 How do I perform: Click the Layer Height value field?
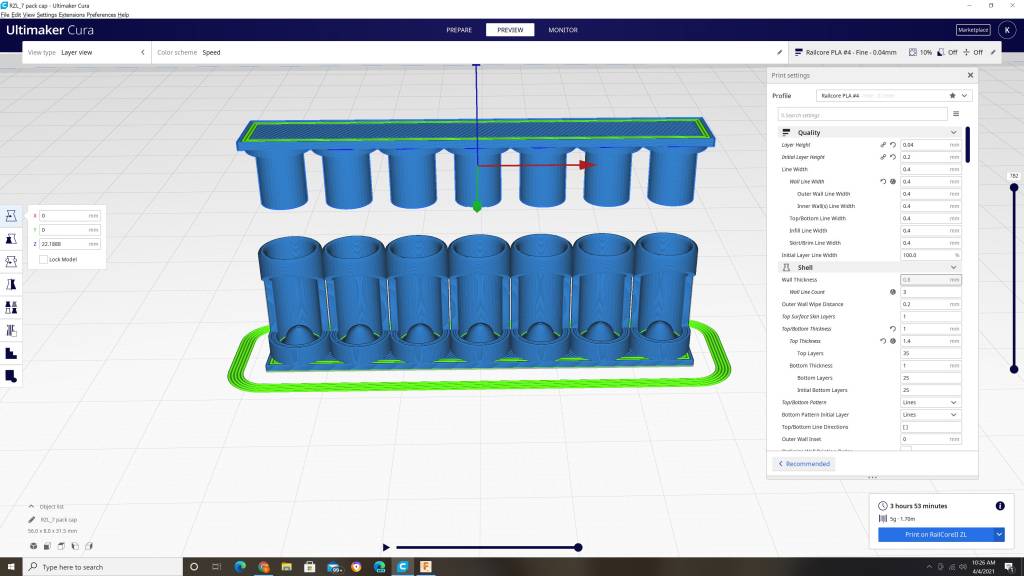pos(931,145)
